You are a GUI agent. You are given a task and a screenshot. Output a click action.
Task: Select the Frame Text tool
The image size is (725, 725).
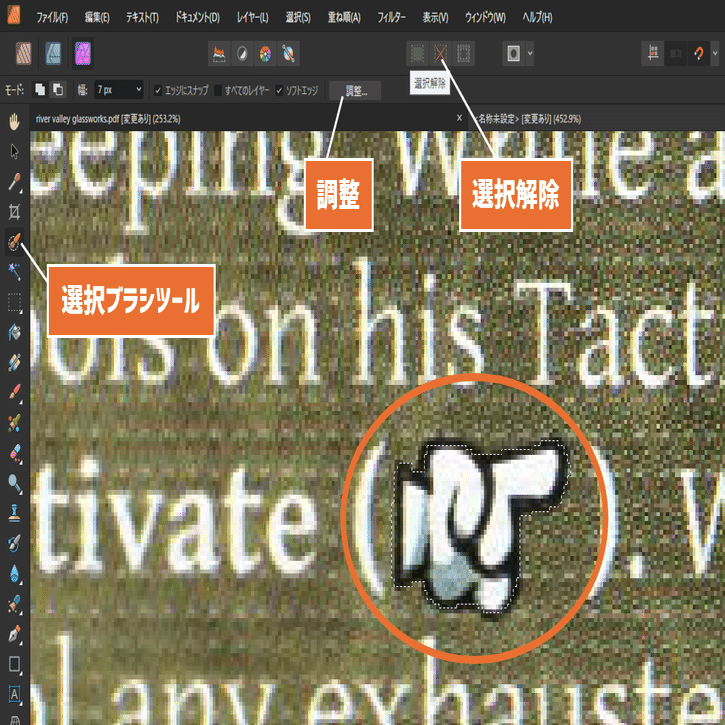(14, 694)
